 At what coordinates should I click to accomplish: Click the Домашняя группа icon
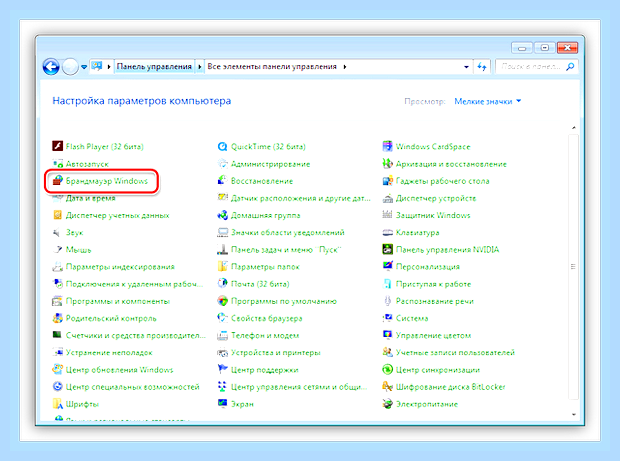pyautogui.click(x=223, y=215)
